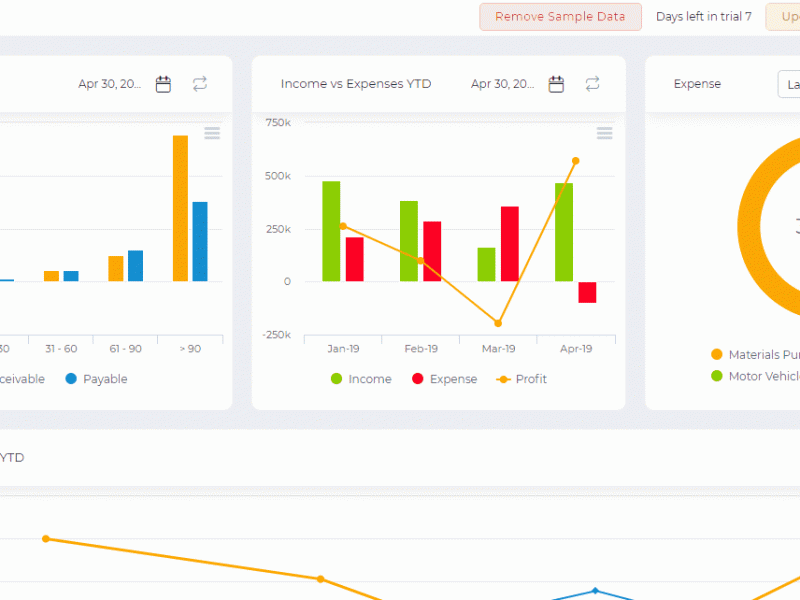Open the chart menu on the Payable aging chart

tap(212, 133)
